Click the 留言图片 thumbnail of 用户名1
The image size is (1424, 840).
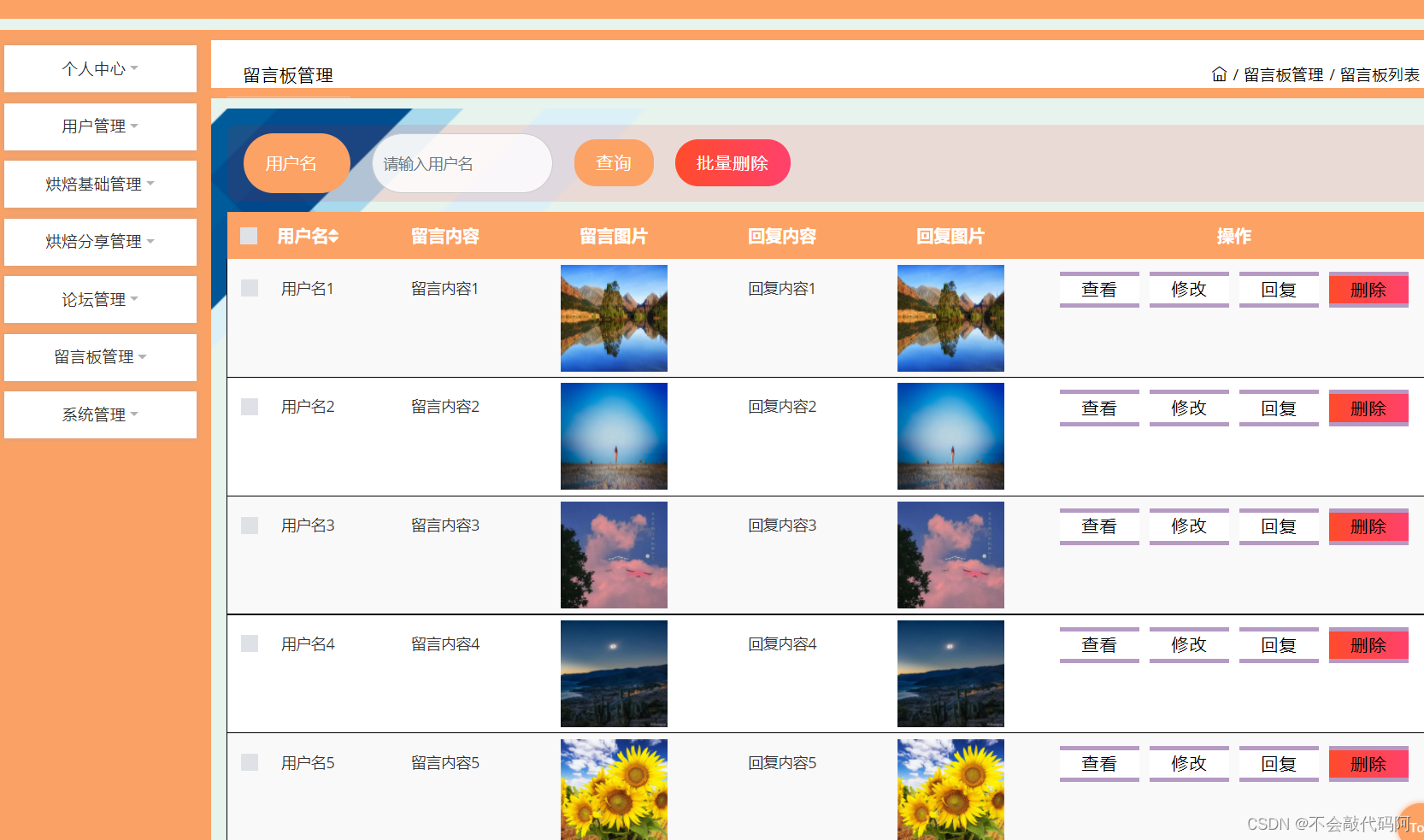coord(614,318)
